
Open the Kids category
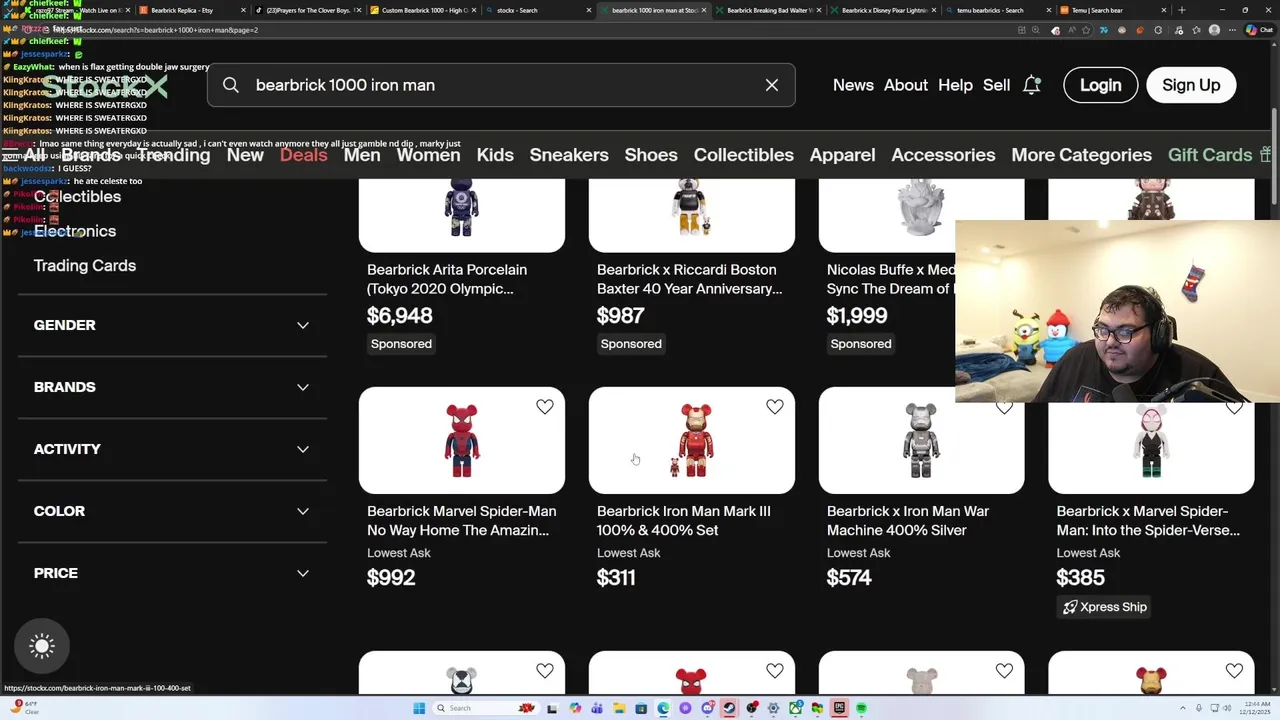[x=495, y=155]
